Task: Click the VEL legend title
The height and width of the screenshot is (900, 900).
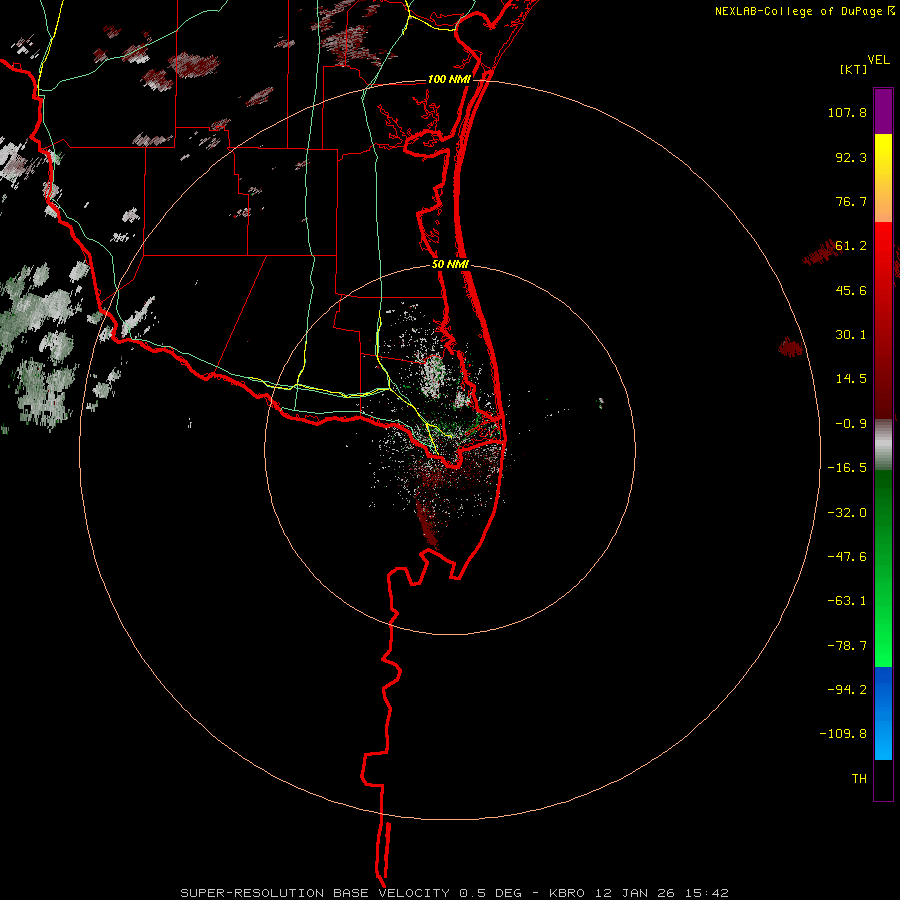Action: coord(878,60)
